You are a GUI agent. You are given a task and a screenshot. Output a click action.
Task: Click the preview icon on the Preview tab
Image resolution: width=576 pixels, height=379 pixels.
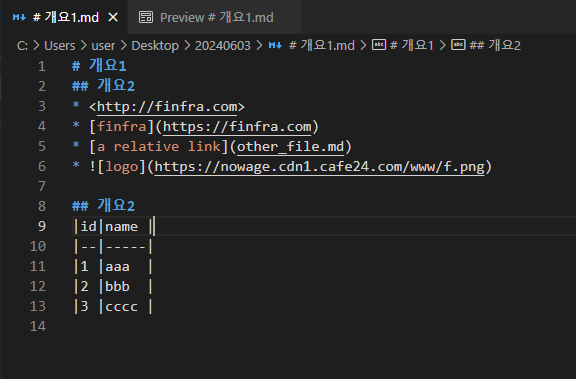pos(146,17)
